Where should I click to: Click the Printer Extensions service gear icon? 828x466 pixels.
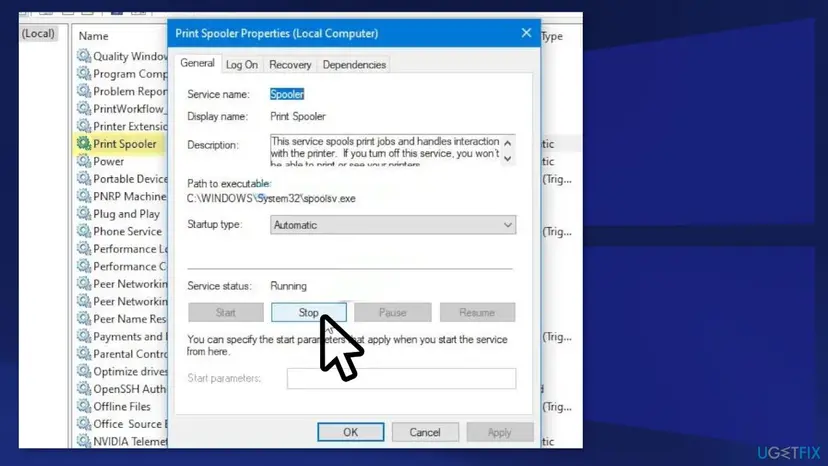coord(83,125)
